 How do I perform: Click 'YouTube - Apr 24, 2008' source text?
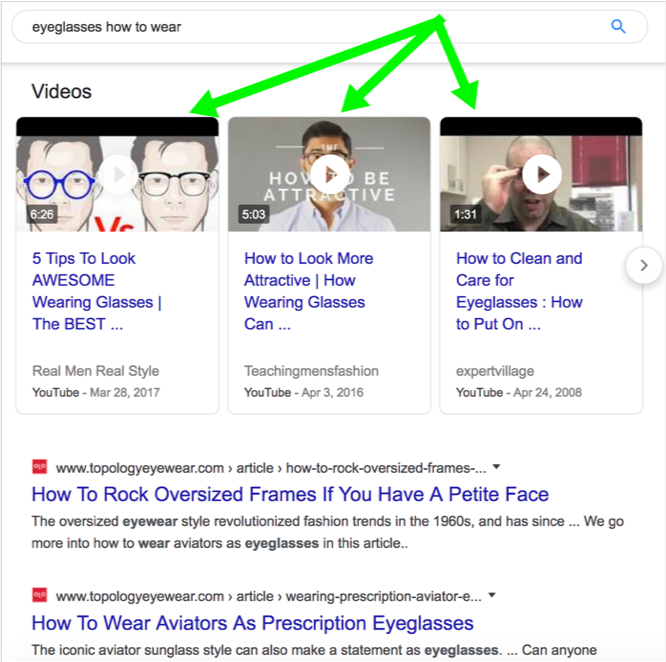click(519, 392)
